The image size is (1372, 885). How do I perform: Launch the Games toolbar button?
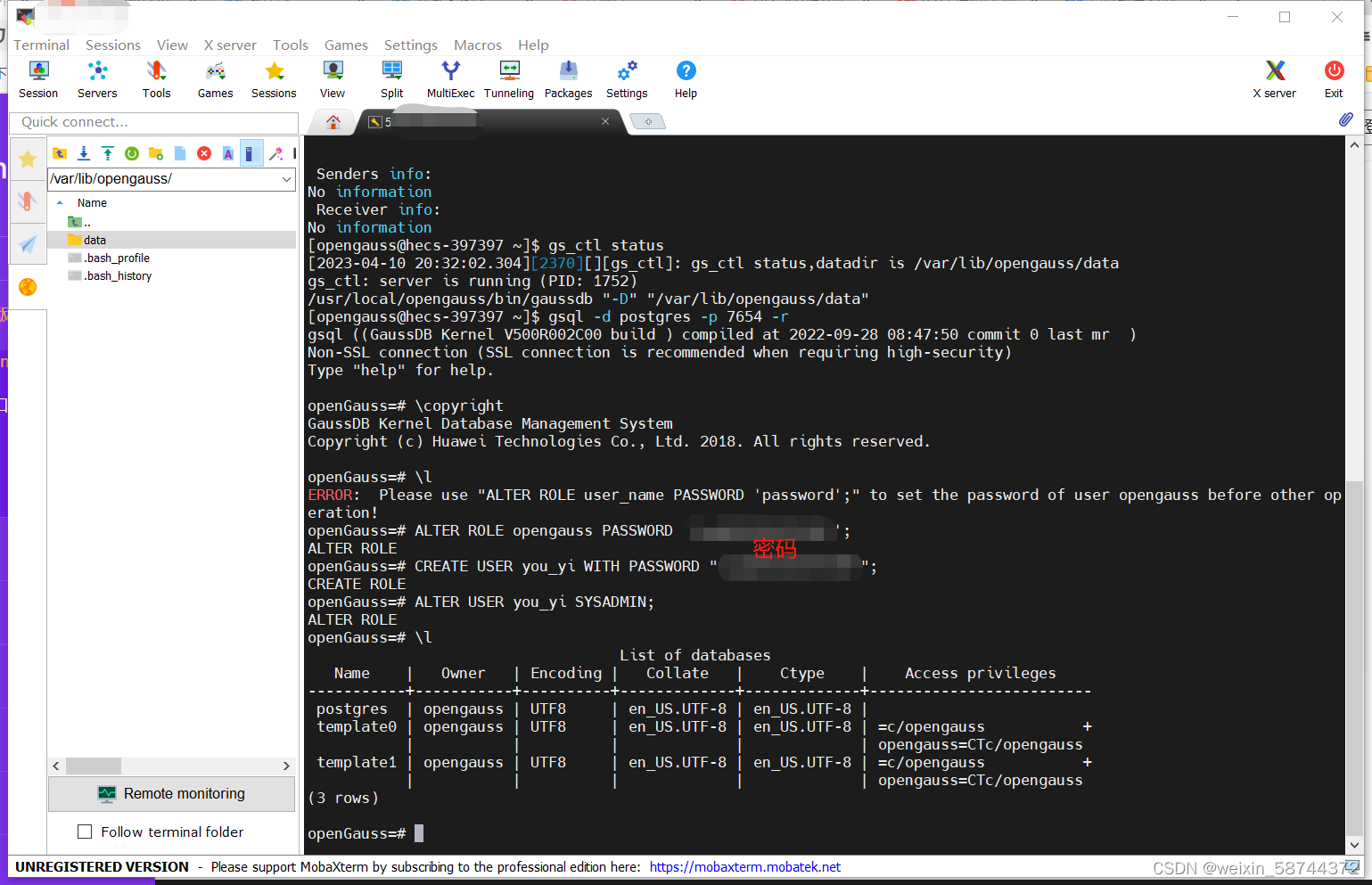tap(215, 79)
